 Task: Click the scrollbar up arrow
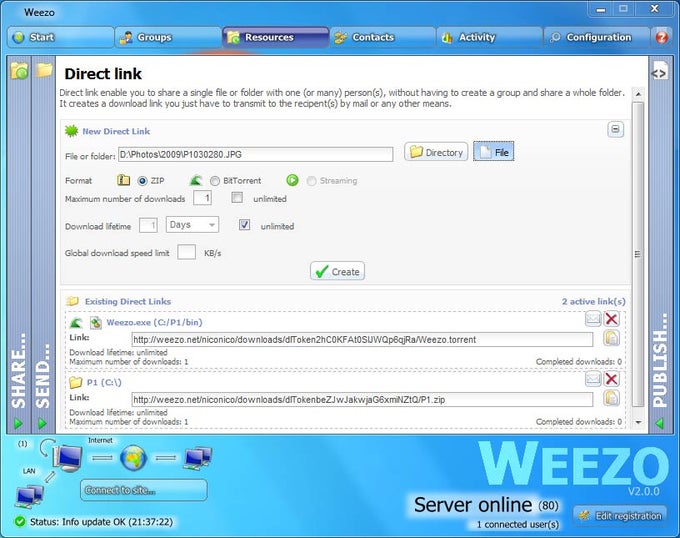click(638, 94)
